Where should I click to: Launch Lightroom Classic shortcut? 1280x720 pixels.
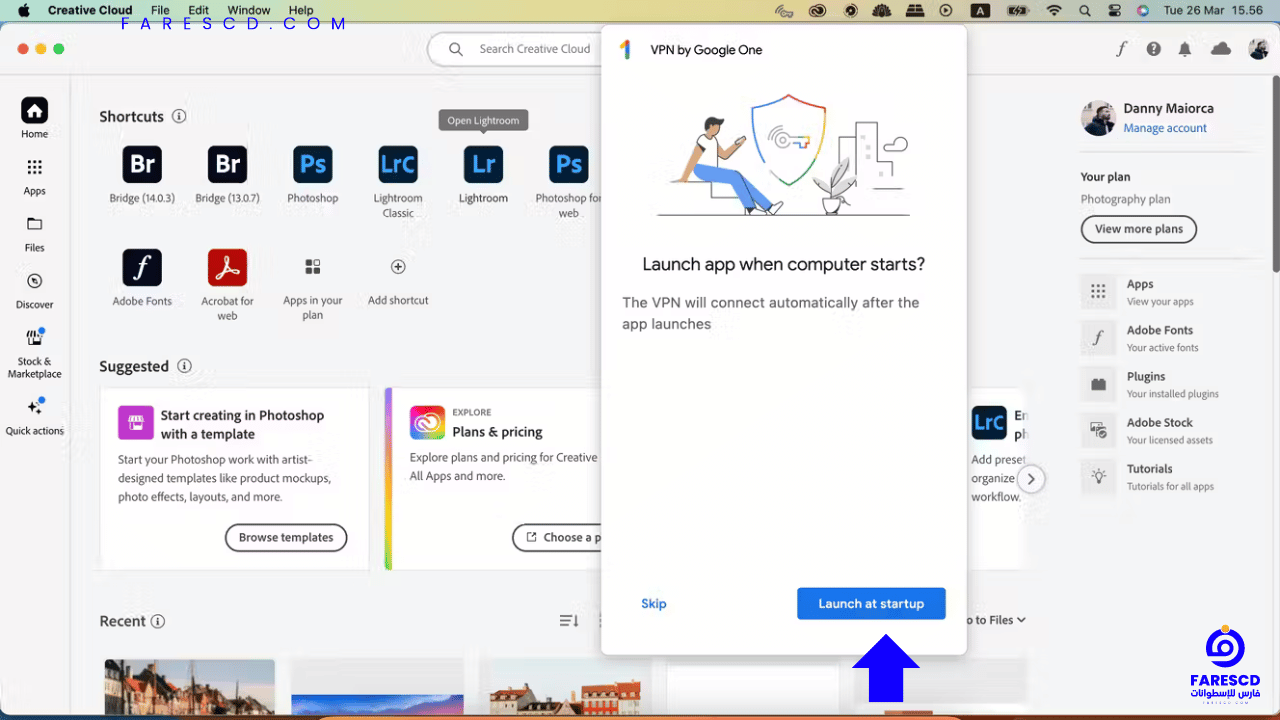pos(398,164)
